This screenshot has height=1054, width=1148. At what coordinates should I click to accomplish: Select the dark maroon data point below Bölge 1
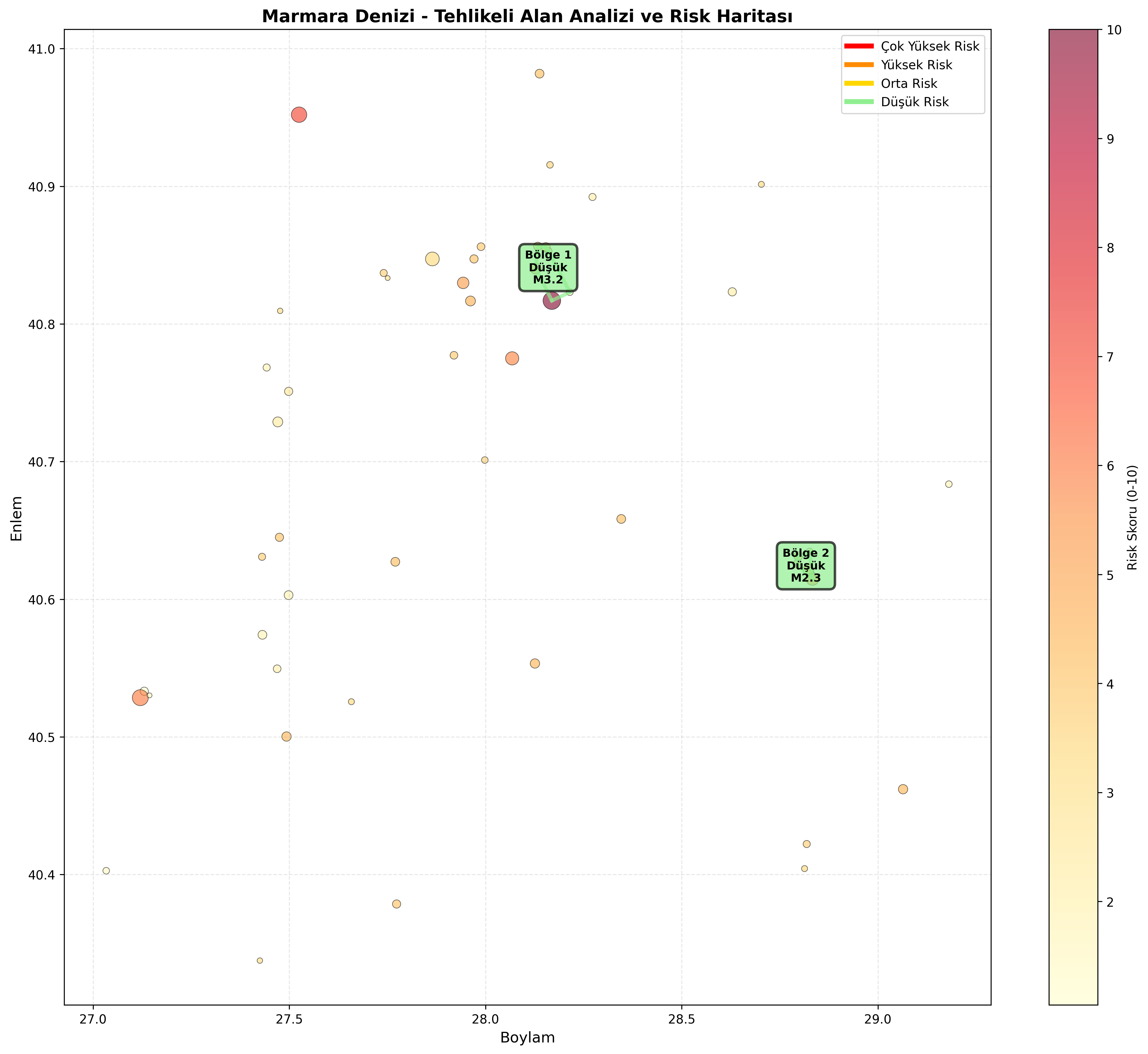[x=552, y=301]
